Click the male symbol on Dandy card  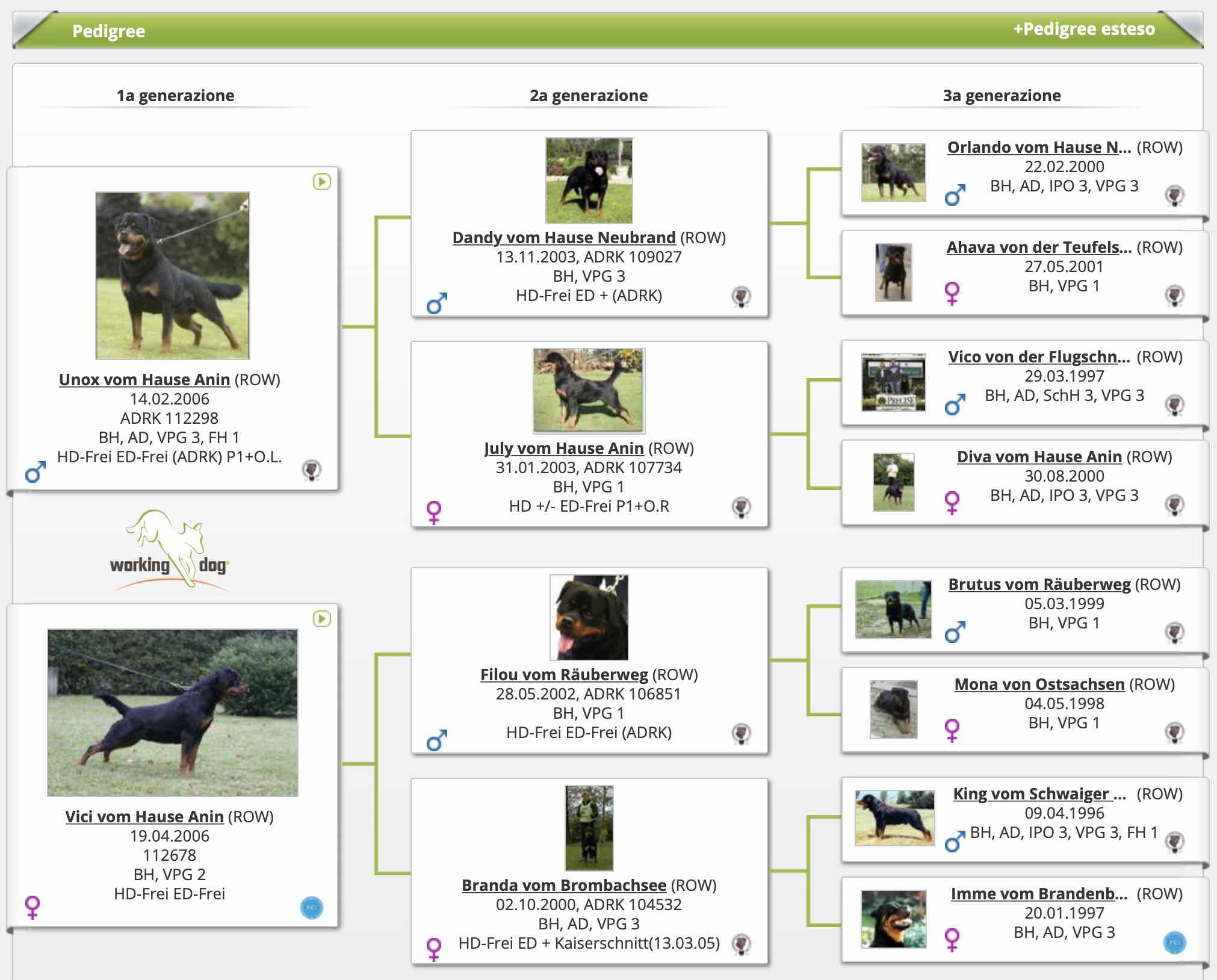(x=437, y=304)
